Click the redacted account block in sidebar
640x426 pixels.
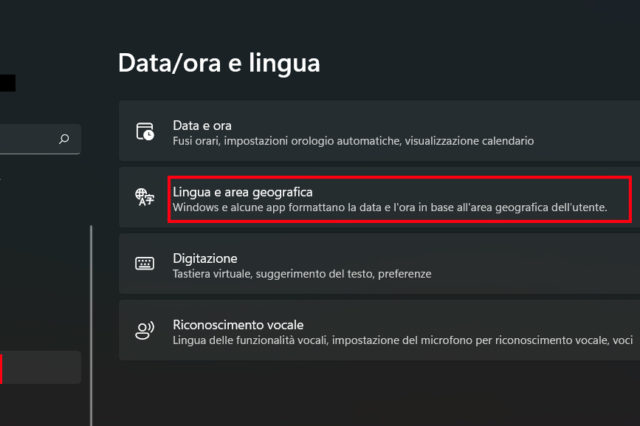coord(7,83)
